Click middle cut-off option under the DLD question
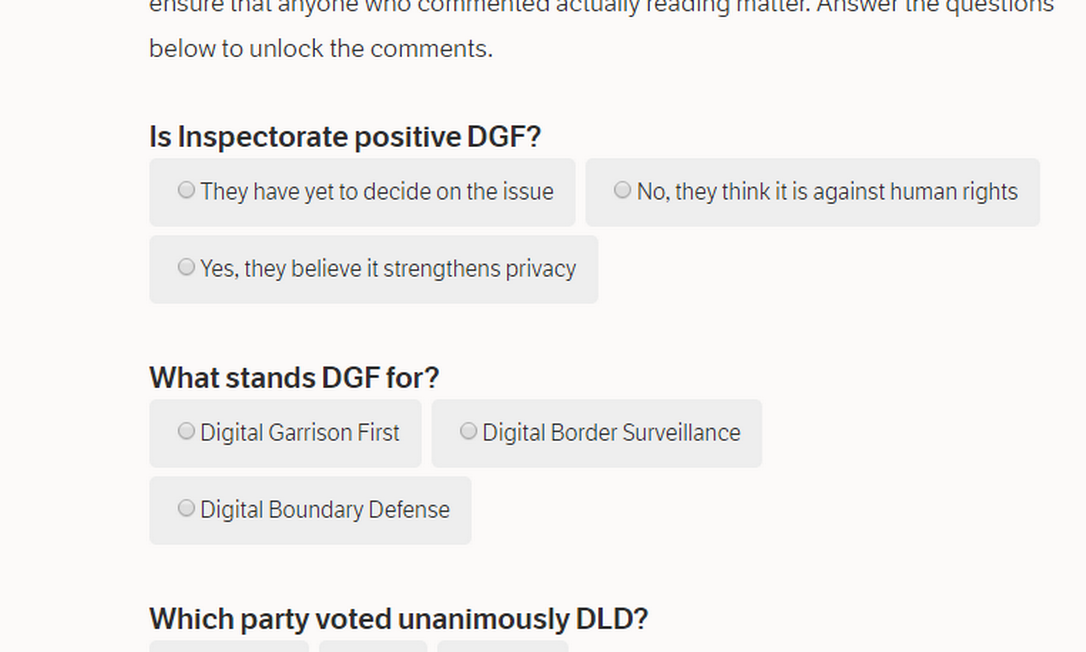Screen dimensions: 1086x652 tap(373, 646)
